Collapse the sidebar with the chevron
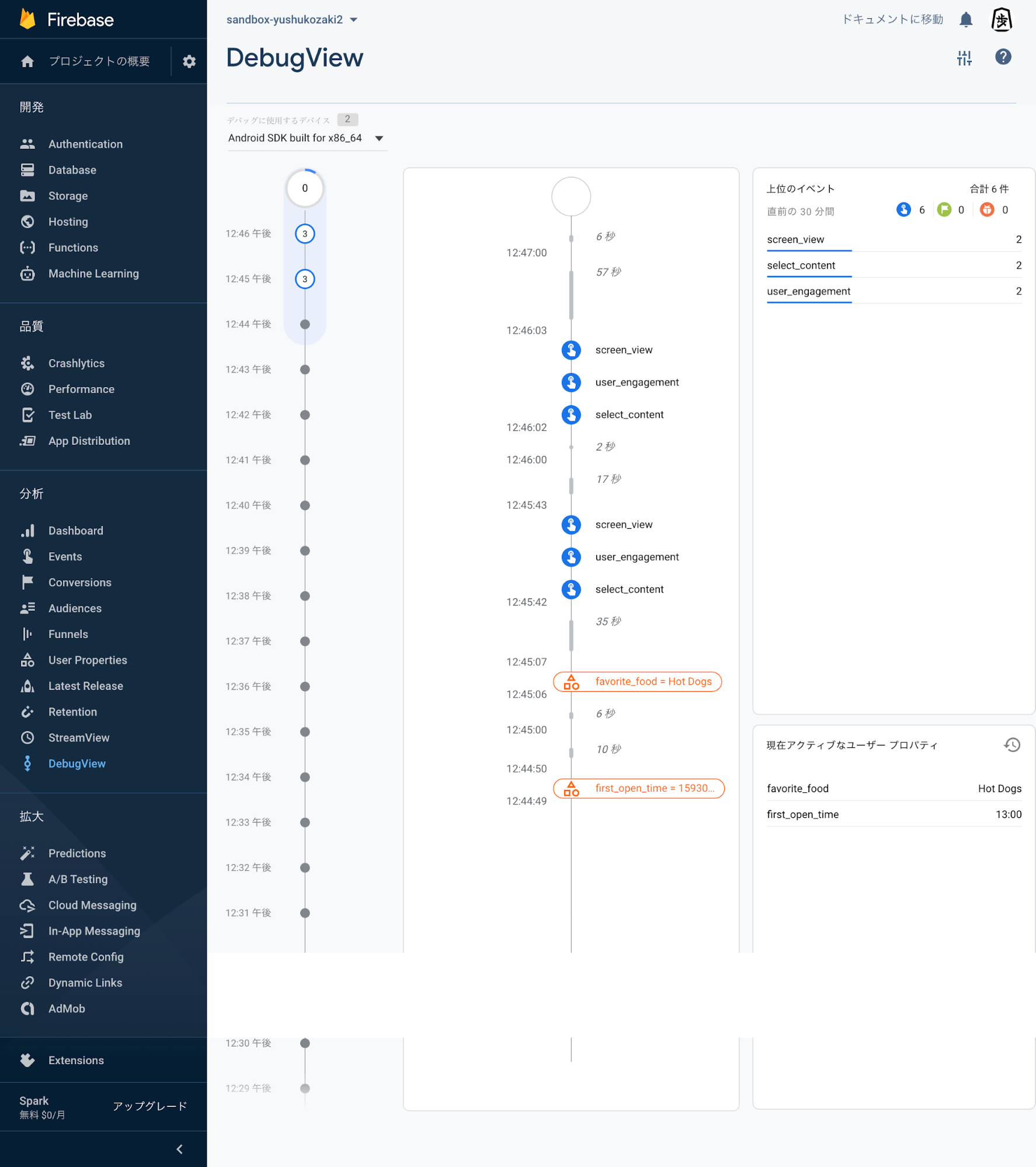The height and width of the screenshot is (1167, 1036). click(180, 1149)
